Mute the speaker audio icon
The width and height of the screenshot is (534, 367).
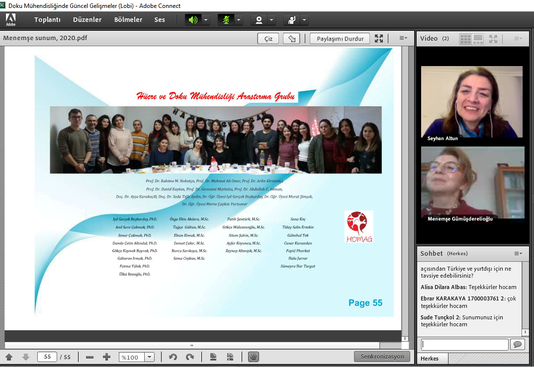[x=193, y=20]
